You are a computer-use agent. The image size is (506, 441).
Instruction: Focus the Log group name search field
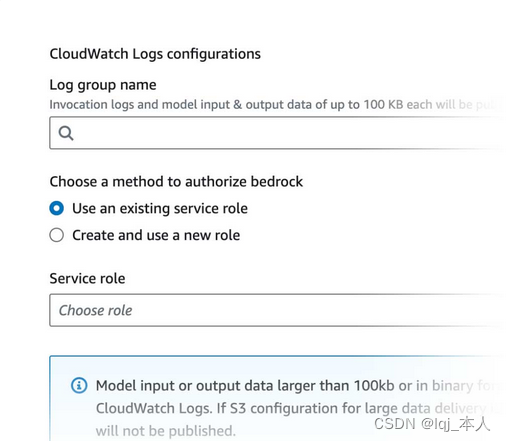(277, 133)
